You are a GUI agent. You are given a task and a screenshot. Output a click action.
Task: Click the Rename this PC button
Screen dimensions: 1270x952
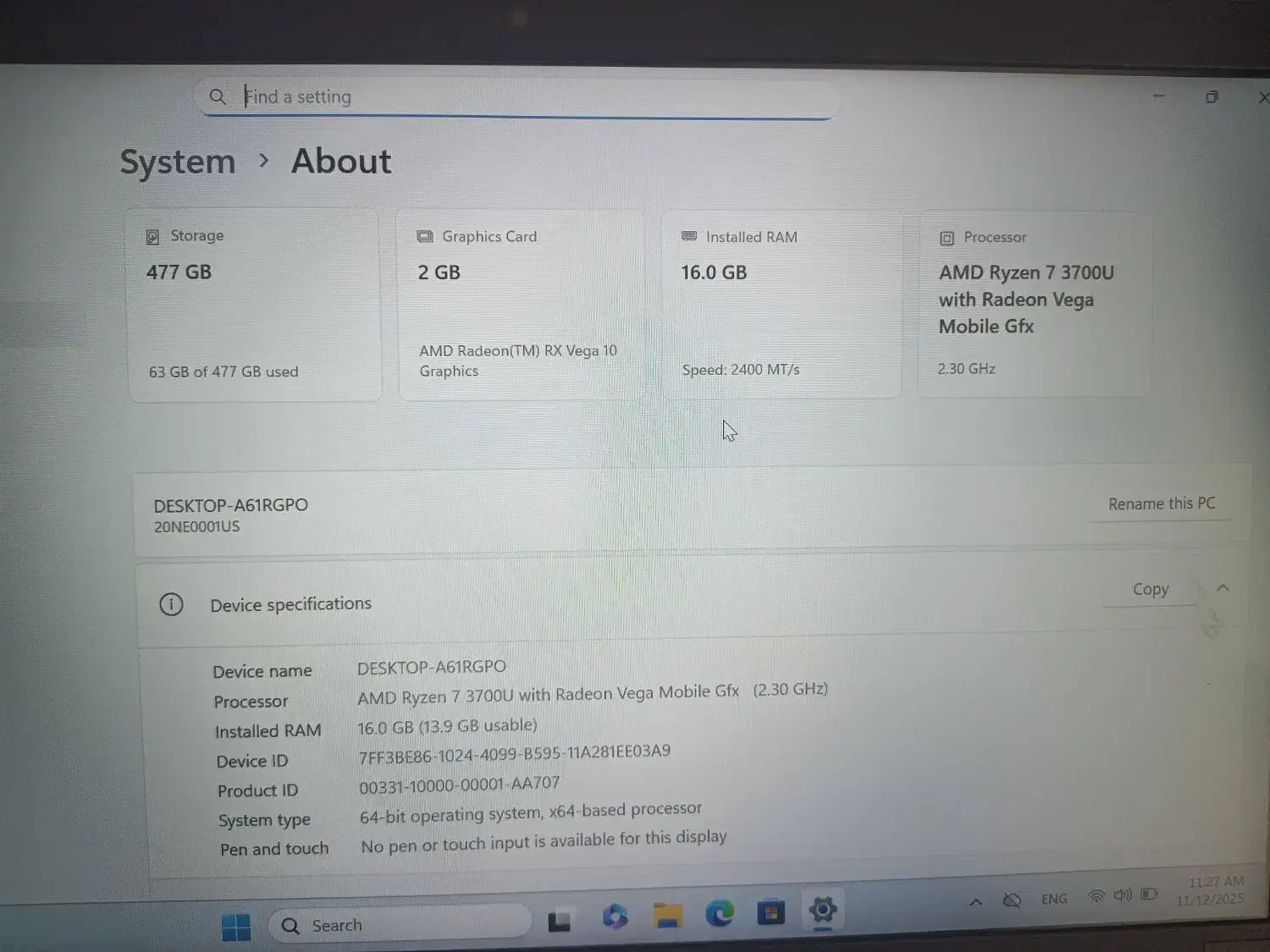pyautogui.click(x=1161, y=504)
